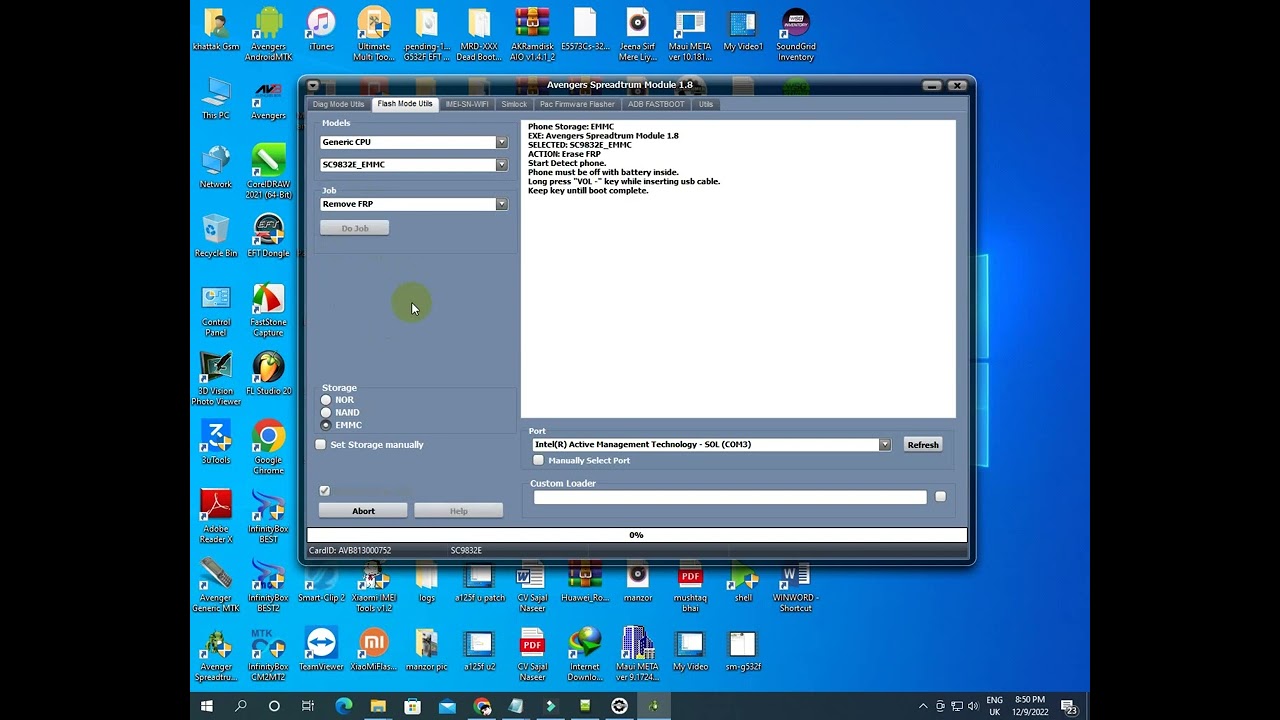Open XiaoMiFlash desktop shortcut
The height and width of the screenshot is (720, 1280).
374,650
